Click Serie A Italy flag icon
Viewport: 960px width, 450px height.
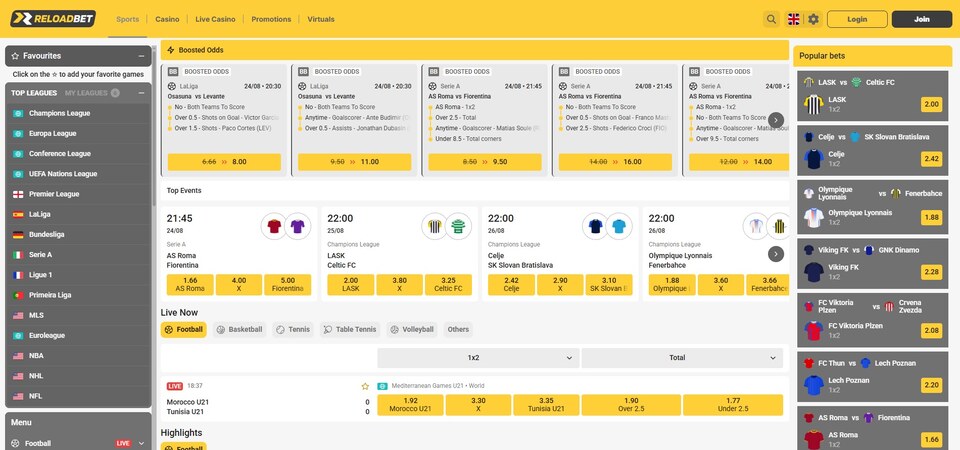pyautogui.click(x=18, y=255)
